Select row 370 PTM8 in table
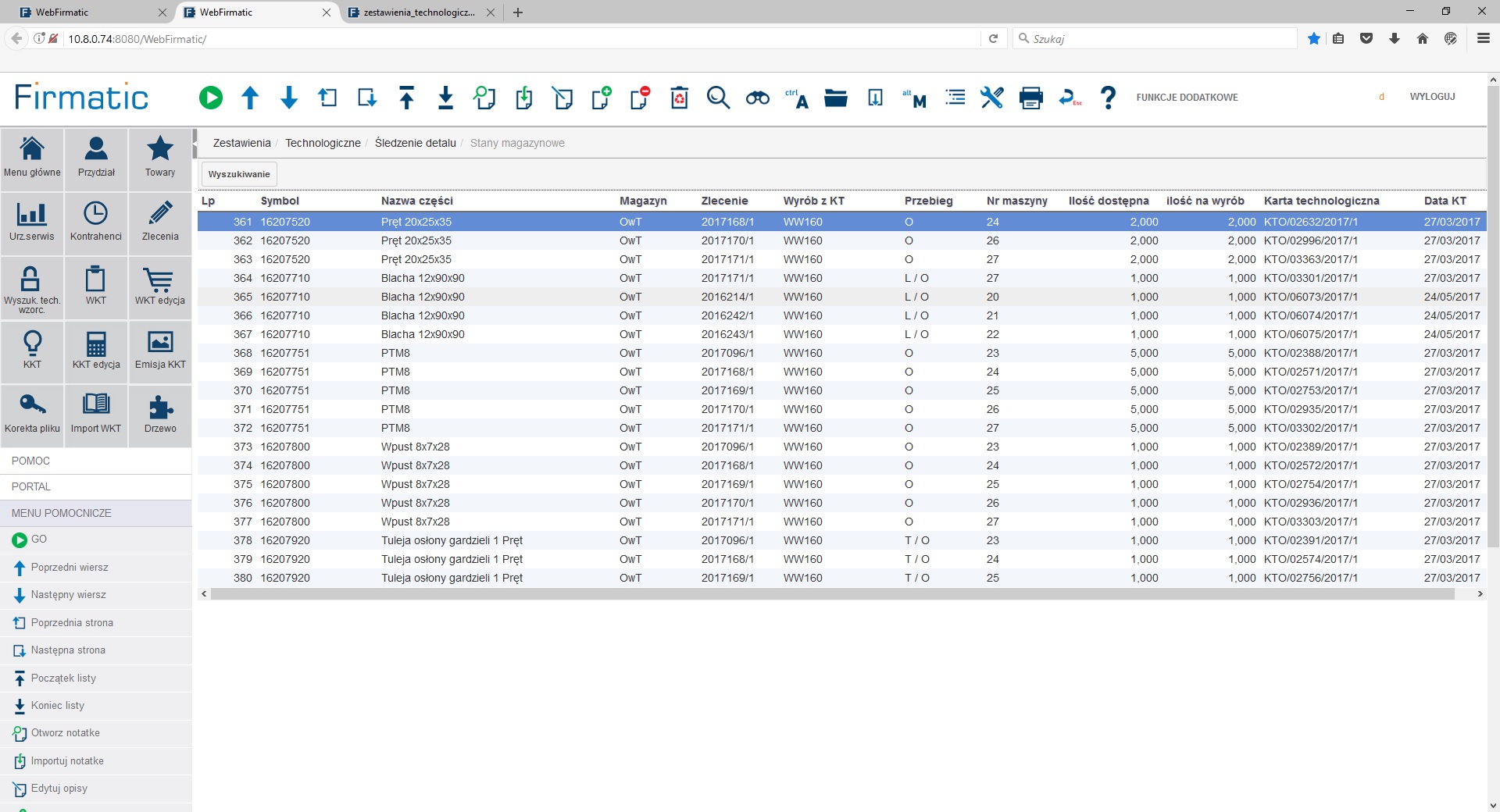Screen dimensions: 1500x812 (395, 390)
